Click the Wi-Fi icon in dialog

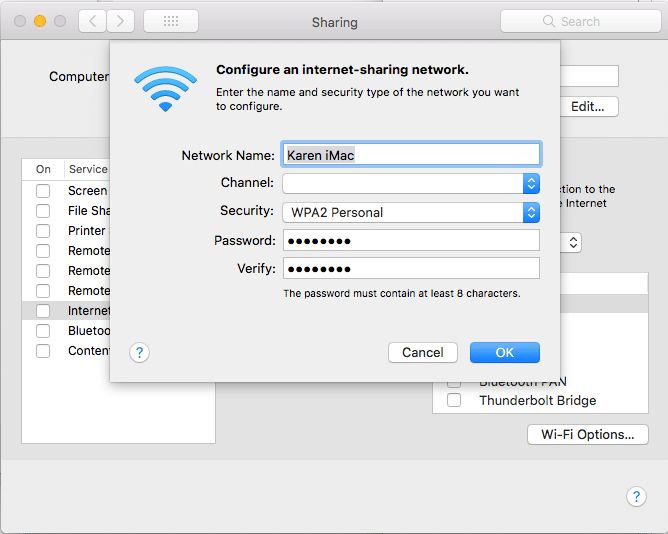pos(165,88)
